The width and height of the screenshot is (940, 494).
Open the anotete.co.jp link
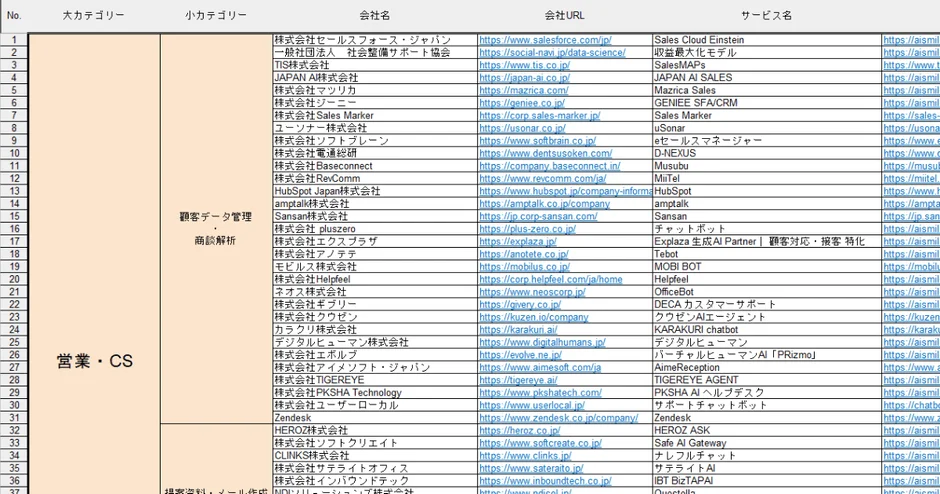tap(523, 254)
